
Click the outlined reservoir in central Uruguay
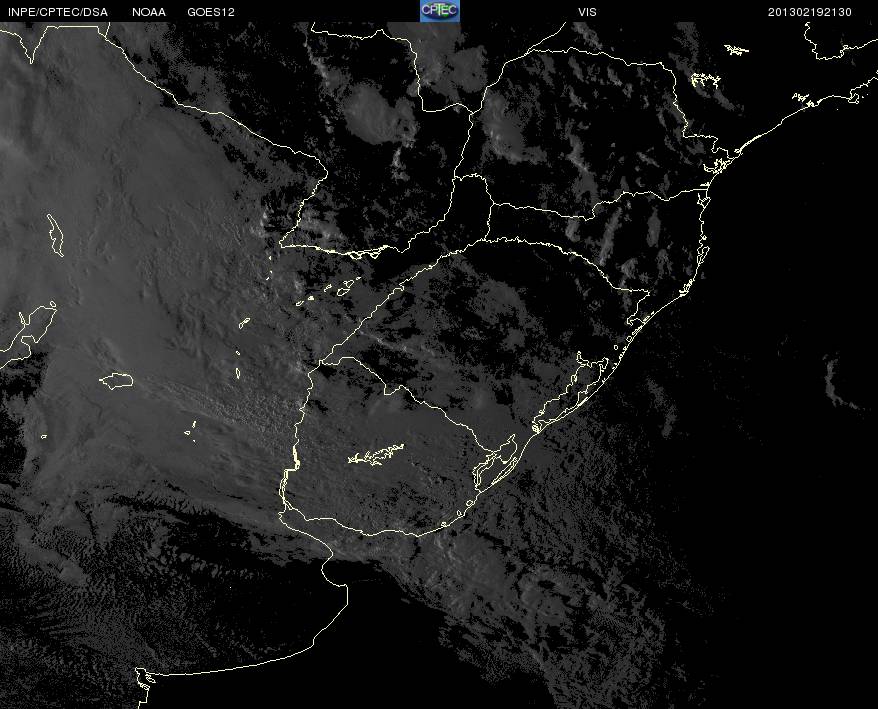[376, 455]
